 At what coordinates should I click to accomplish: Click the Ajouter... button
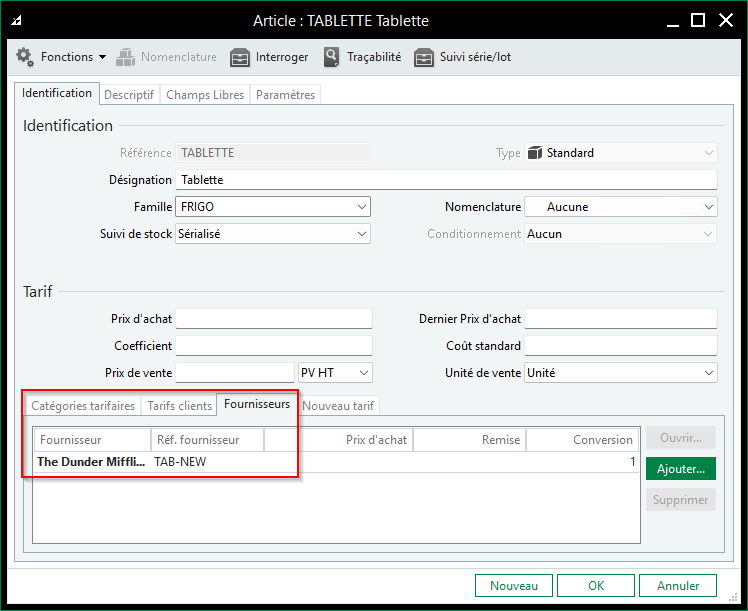tap(681, 469)
